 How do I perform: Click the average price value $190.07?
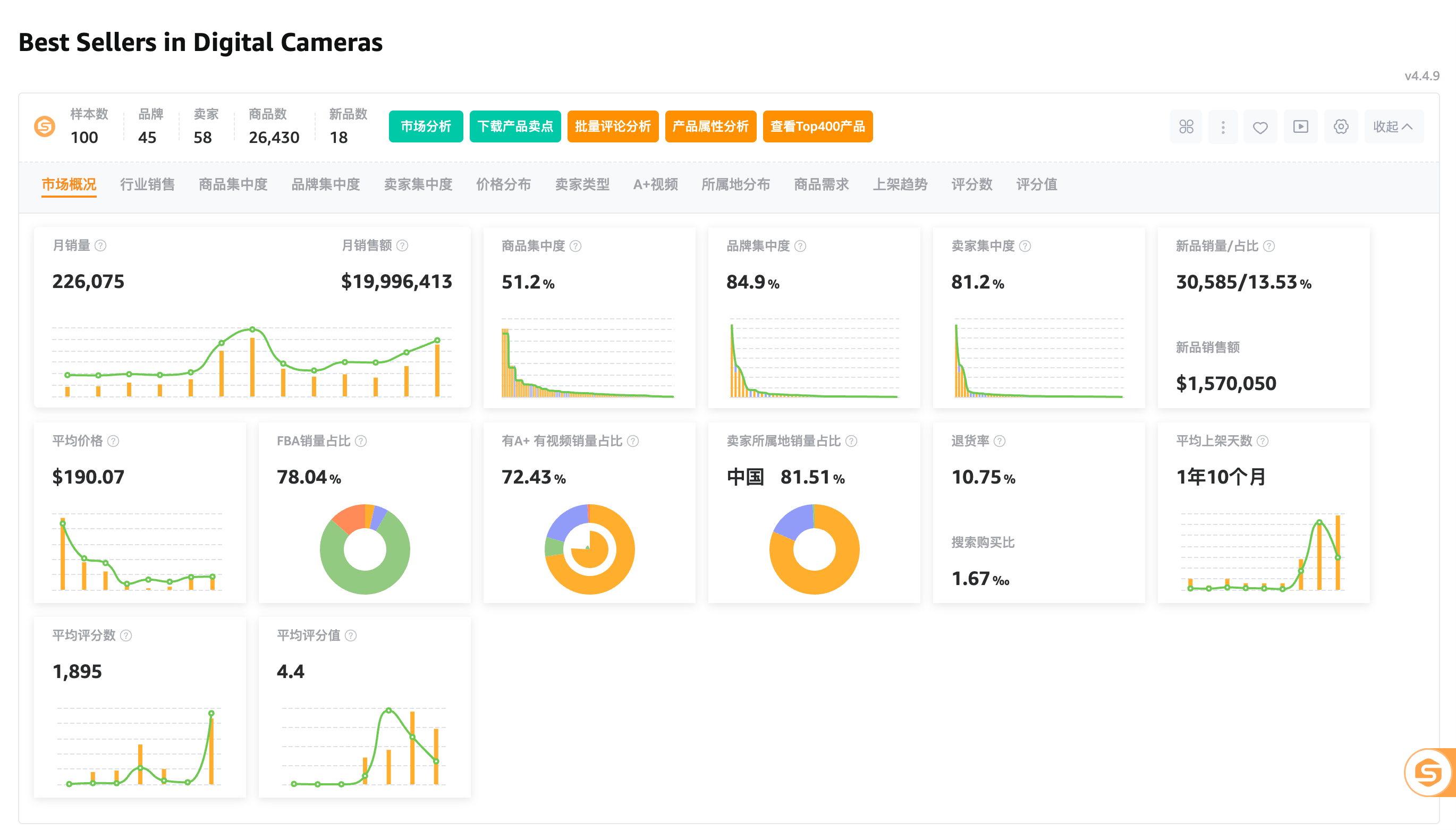(88, 477)
